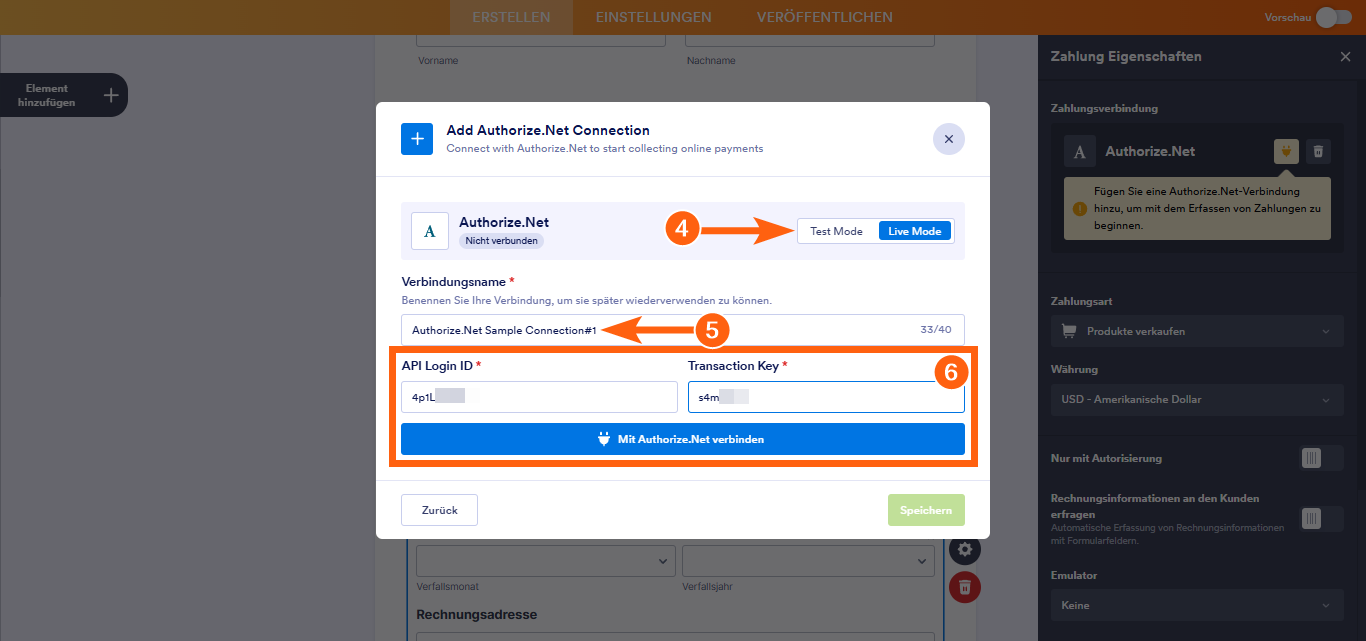Switch to the EINSTELLUNGEN tab
Screen dimensions: 1366x641
click(654, 17)
